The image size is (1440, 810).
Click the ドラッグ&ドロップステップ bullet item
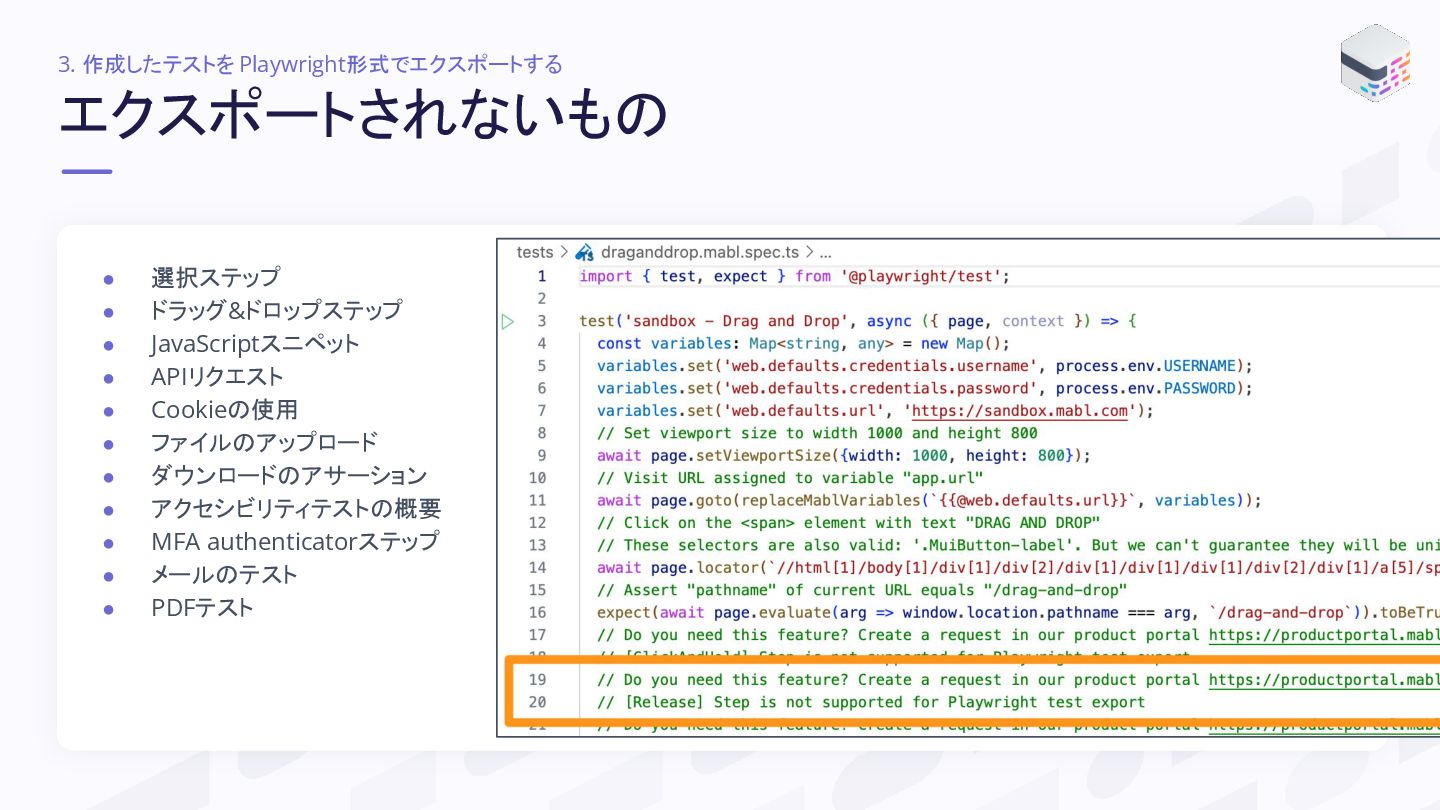tap(276, 310)
